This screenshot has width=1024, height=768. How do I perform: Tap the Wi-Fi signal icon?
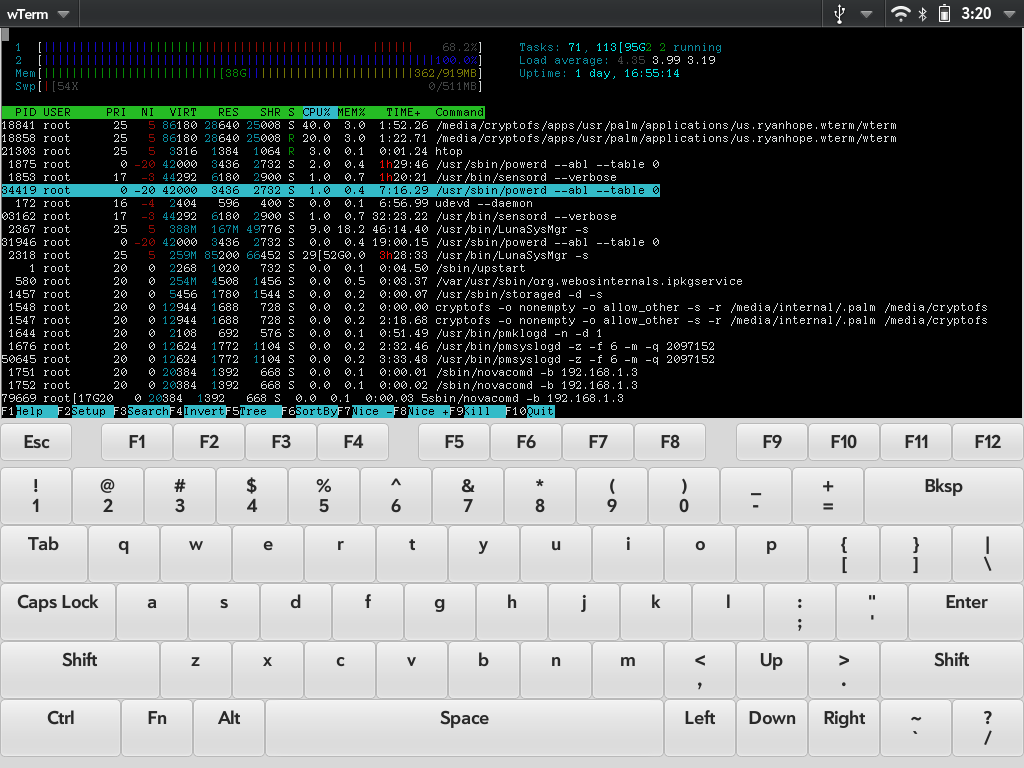pos(901,13)
